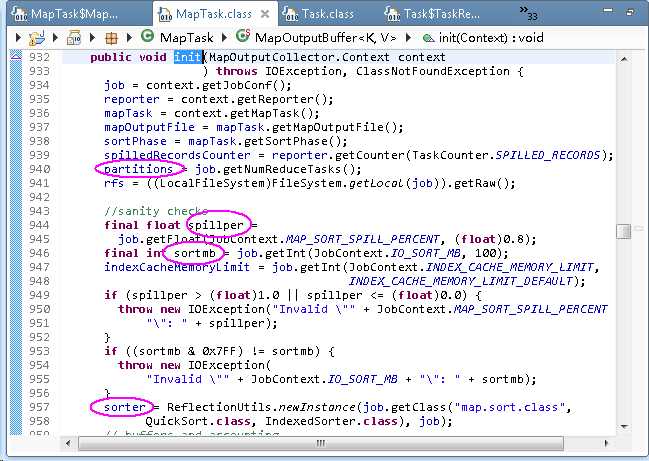The image size is (649, 461).
Task: Click IO_SORT_MB constant on line 946
Action: (425, 253)
